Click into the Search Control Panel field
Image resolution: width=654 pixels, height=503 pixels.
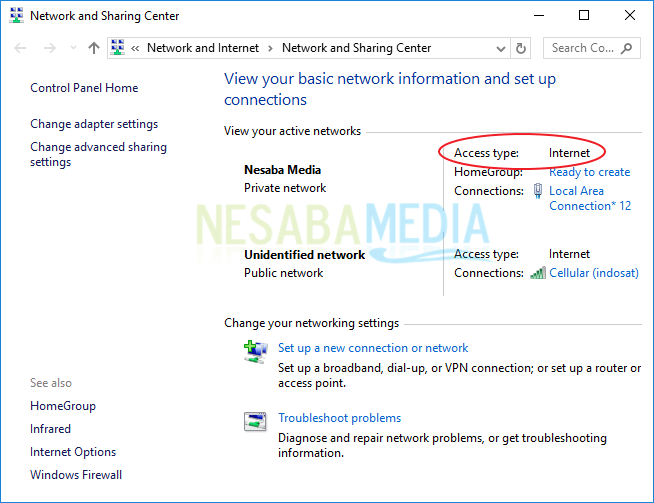point(583,48)
